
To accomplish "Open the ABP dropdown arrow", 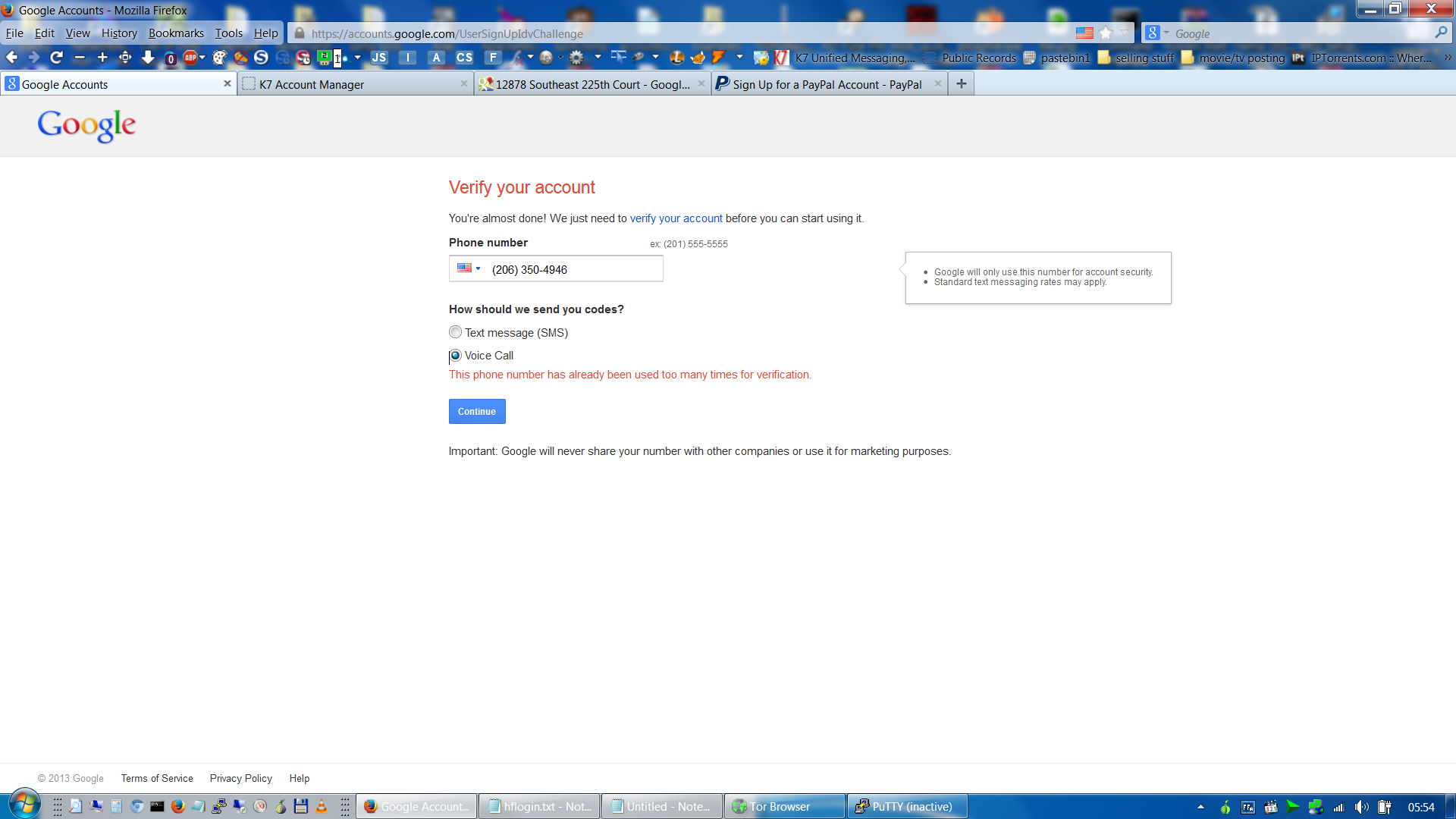I will click(x=202, y=57).
